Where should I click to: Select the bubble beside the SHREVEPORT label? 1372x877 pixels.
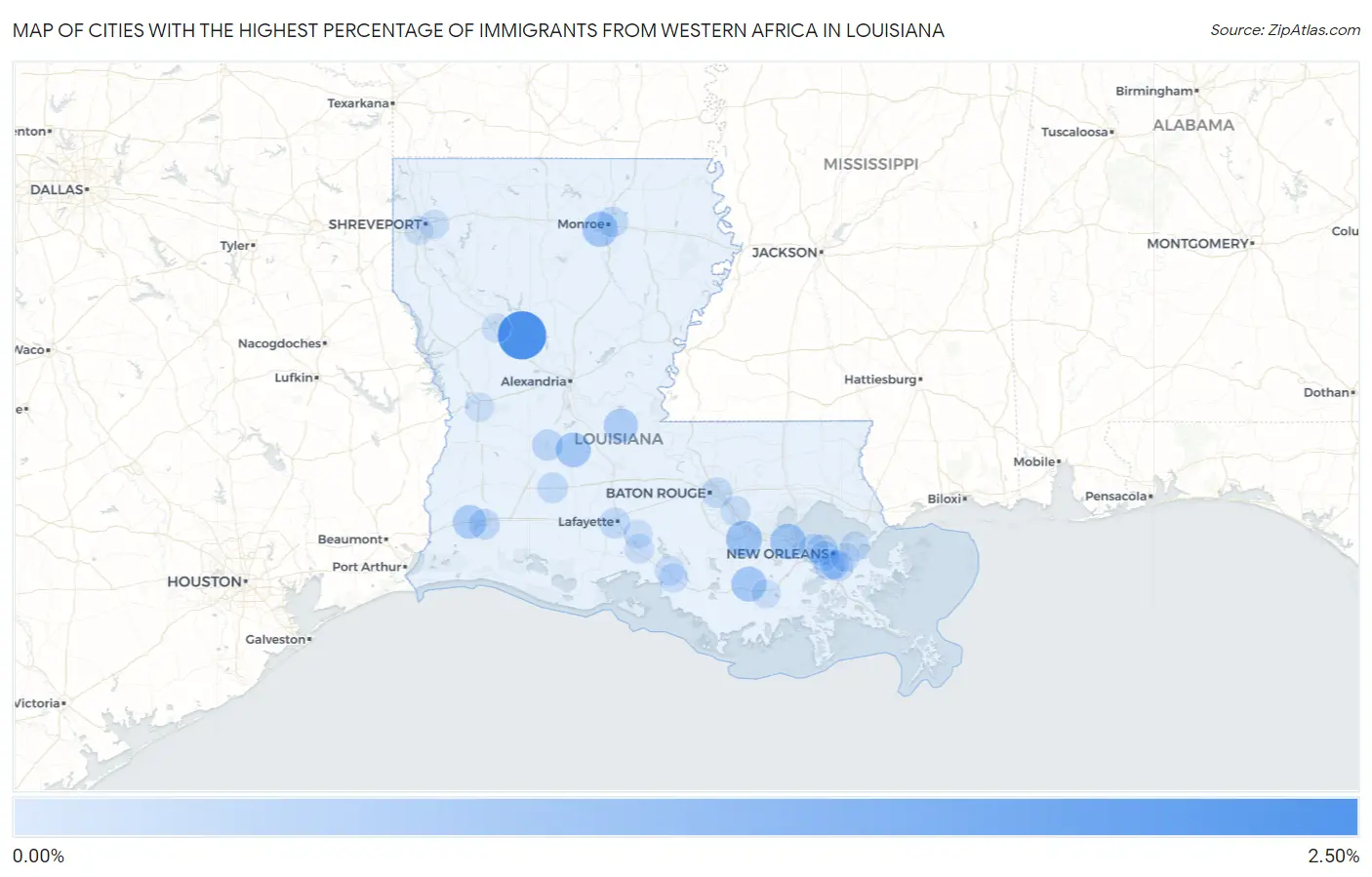tap(434, 224)
